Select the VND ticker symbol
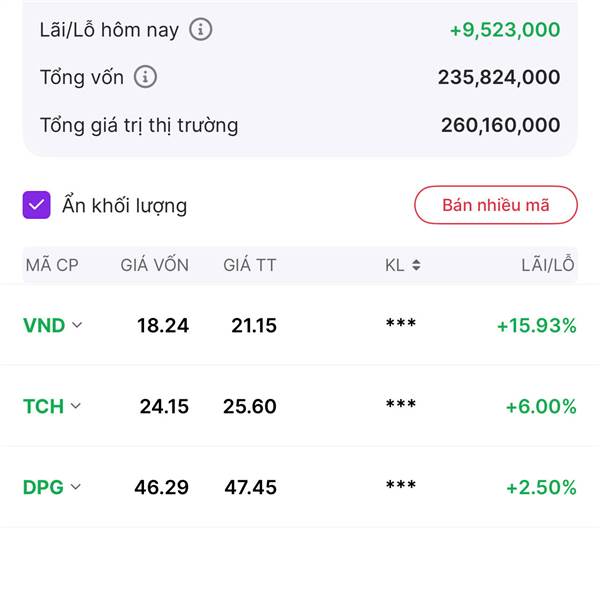 (44, 326)
